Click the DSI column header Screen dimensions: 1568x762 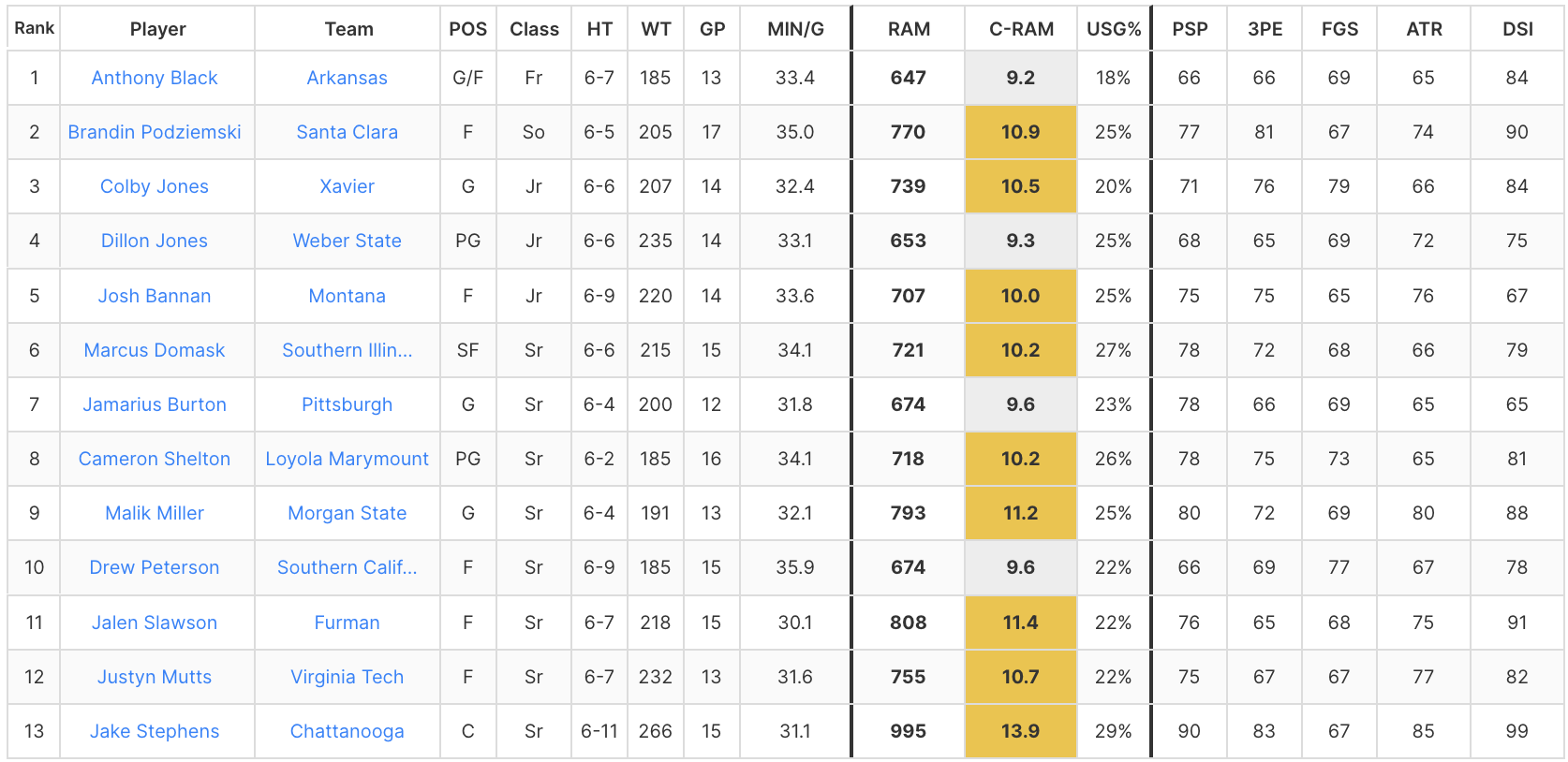pyautogui.click(x=1517, y=29)
